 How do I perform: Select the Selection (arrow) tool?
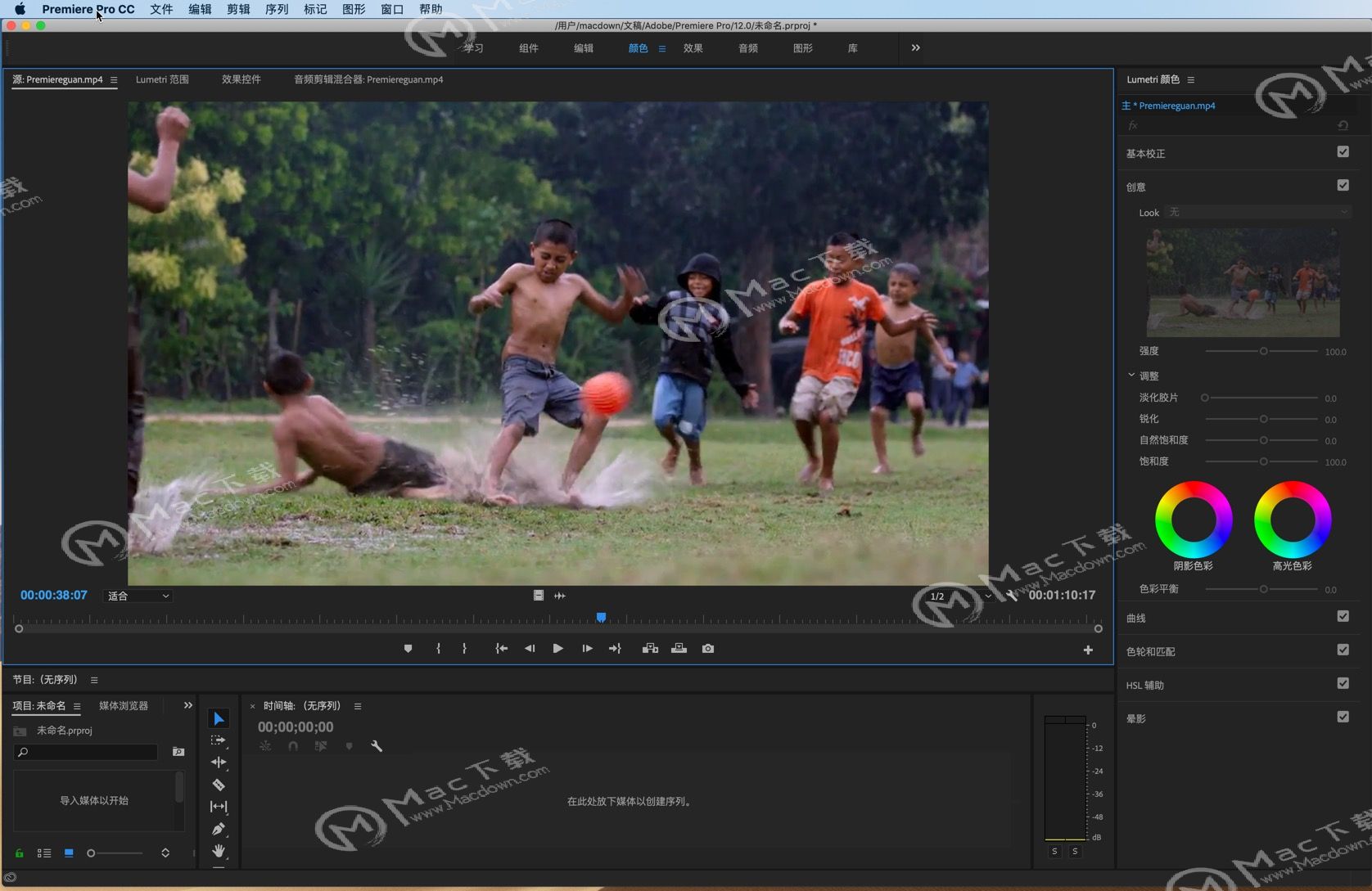(219, 718)
